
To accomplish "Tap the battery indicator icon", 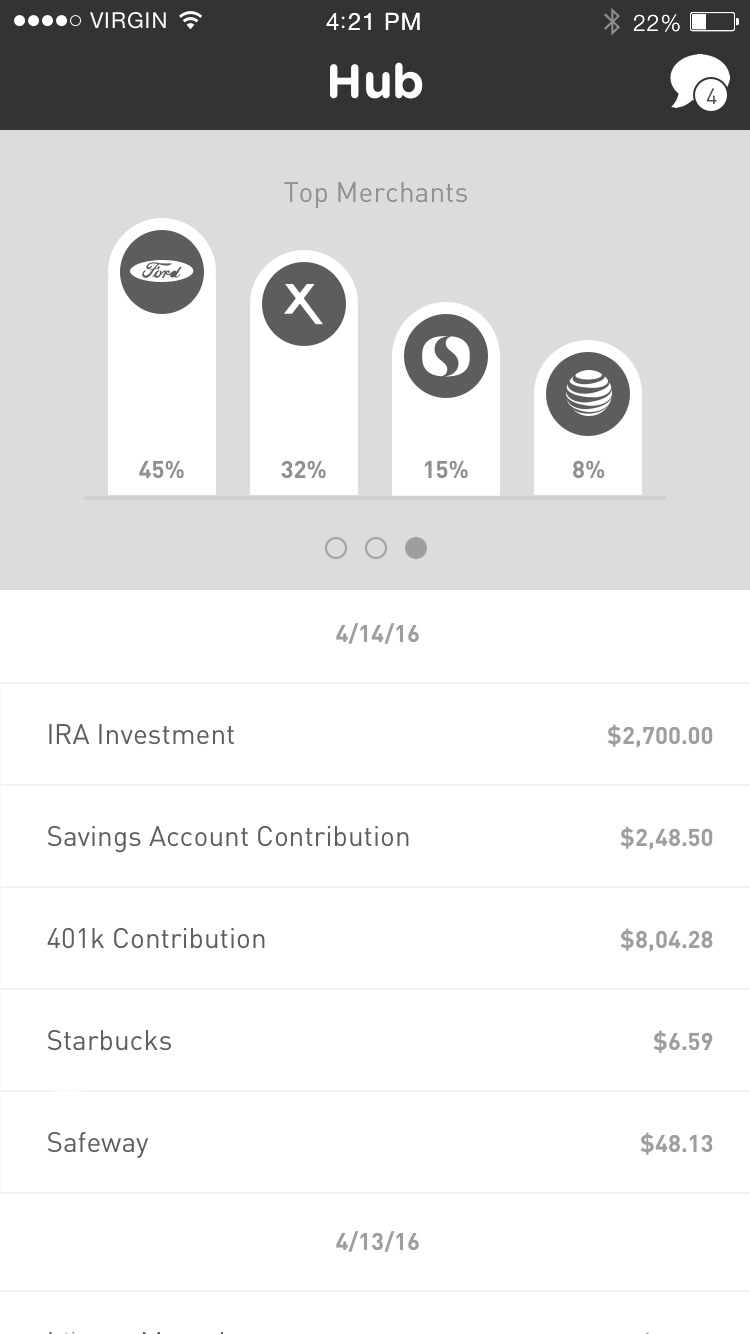I will [713, 22].
